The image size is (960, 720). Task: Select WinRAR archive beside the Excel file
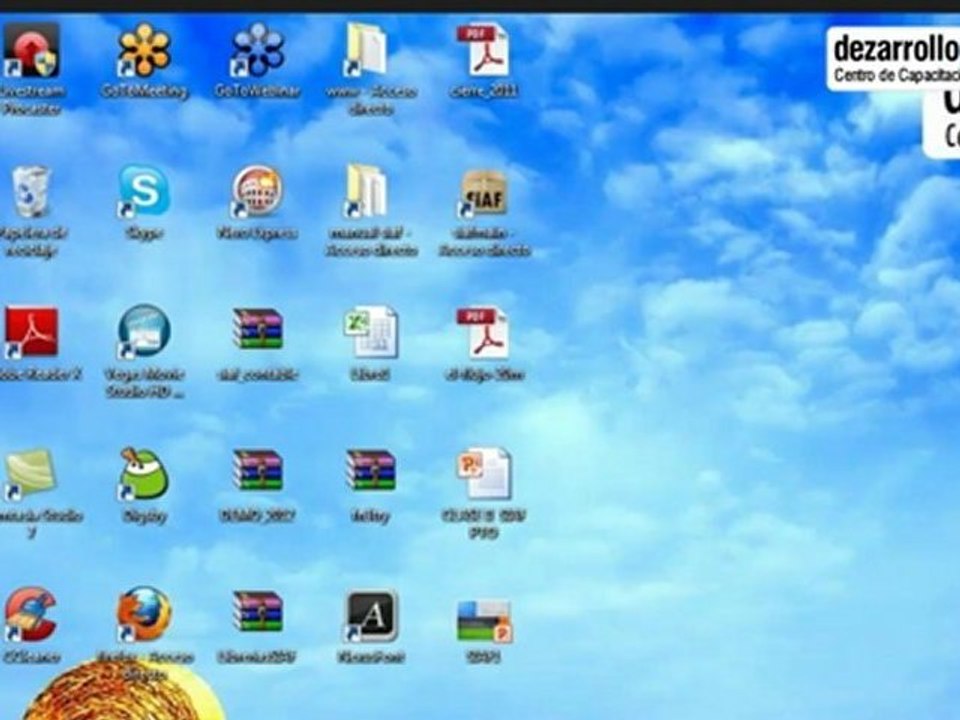point(258,329)
